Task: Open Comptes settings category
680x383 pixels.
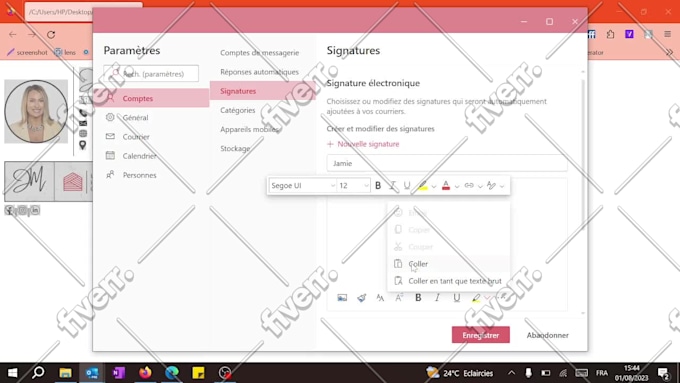Action: (x=152, y=98)
